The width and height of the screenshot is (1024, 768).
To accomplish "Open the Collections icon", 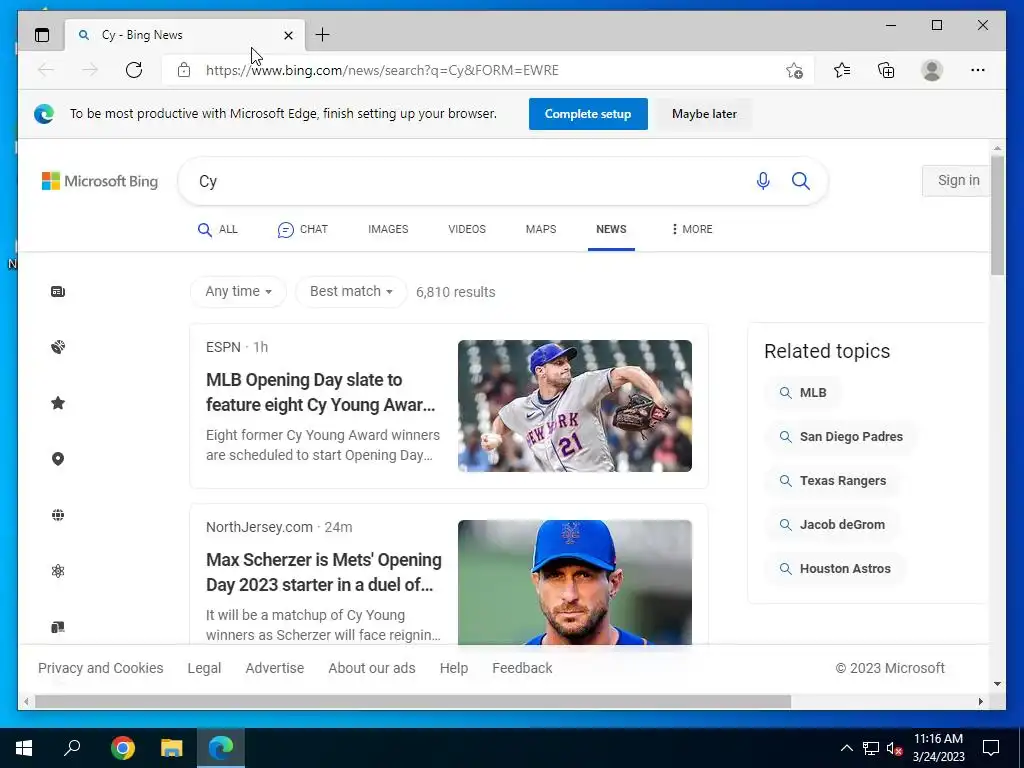I will coord(886,70).
